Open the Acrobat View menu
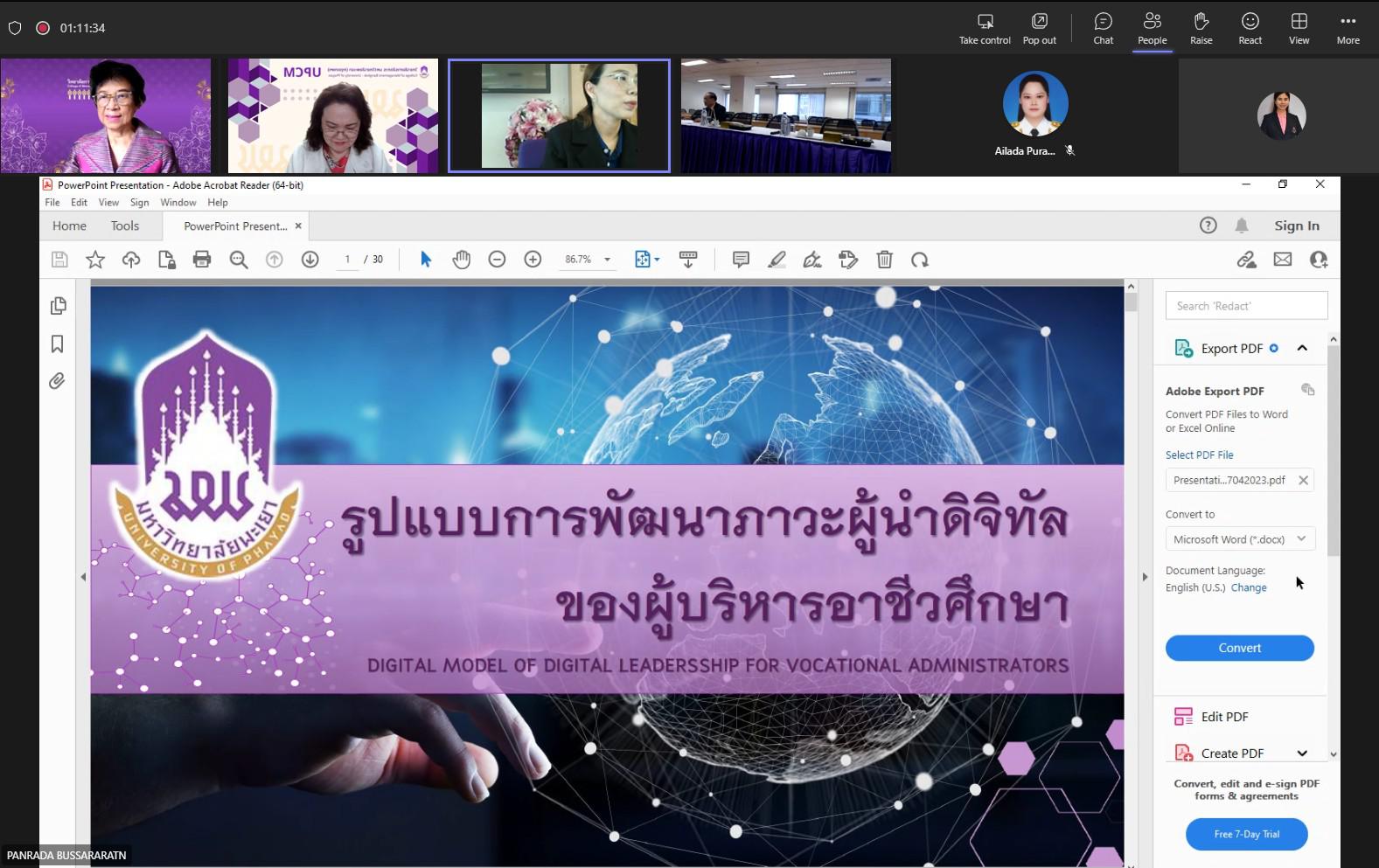 tap(108, 203)
